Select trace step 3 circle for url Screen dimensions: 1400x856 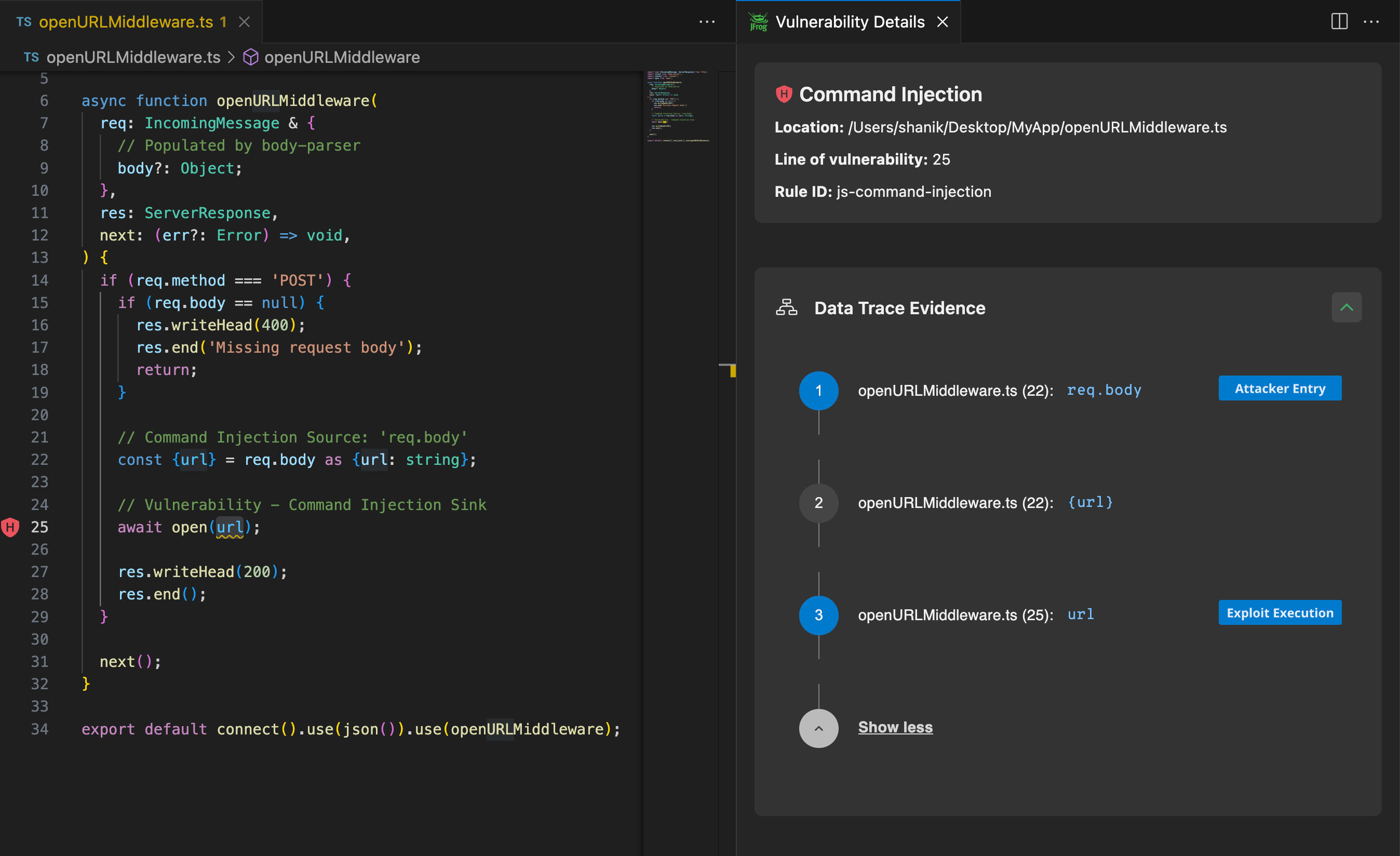[x=818, y=615]
